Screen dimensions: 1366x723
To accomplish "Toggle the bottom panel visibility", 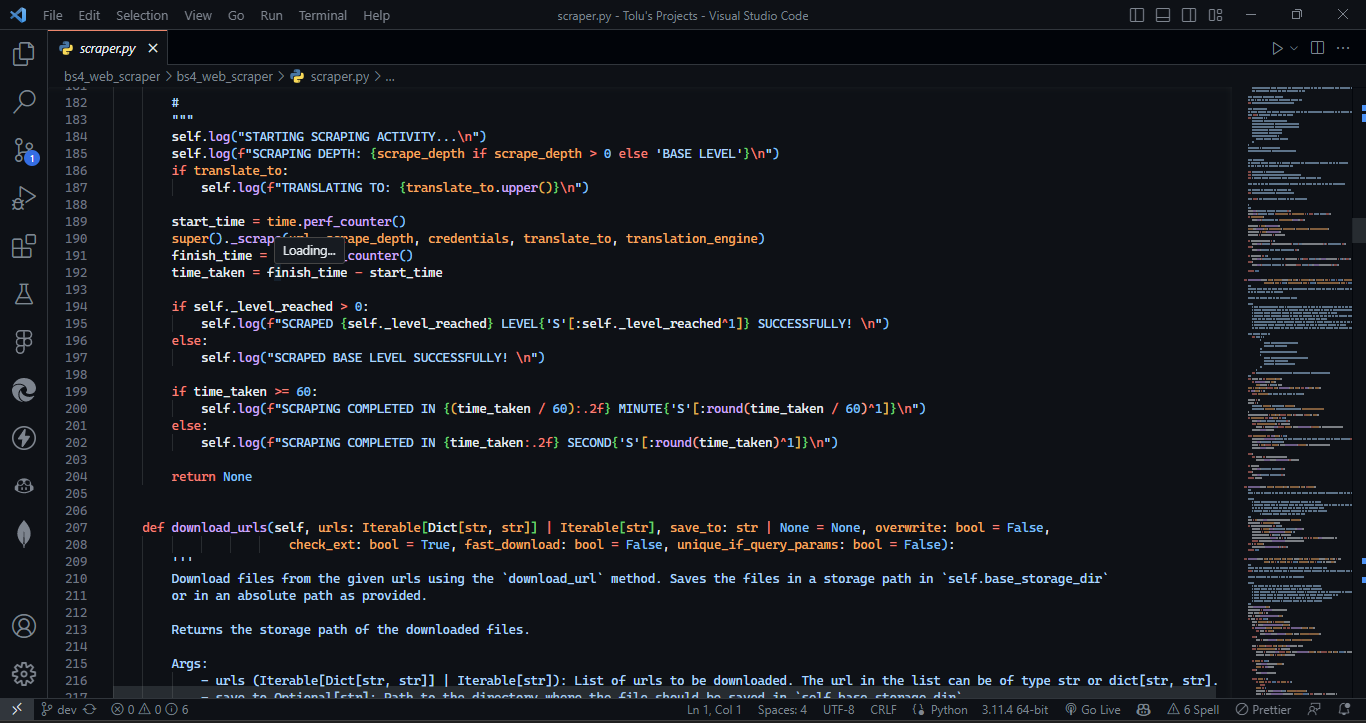I will (1163, 15).
